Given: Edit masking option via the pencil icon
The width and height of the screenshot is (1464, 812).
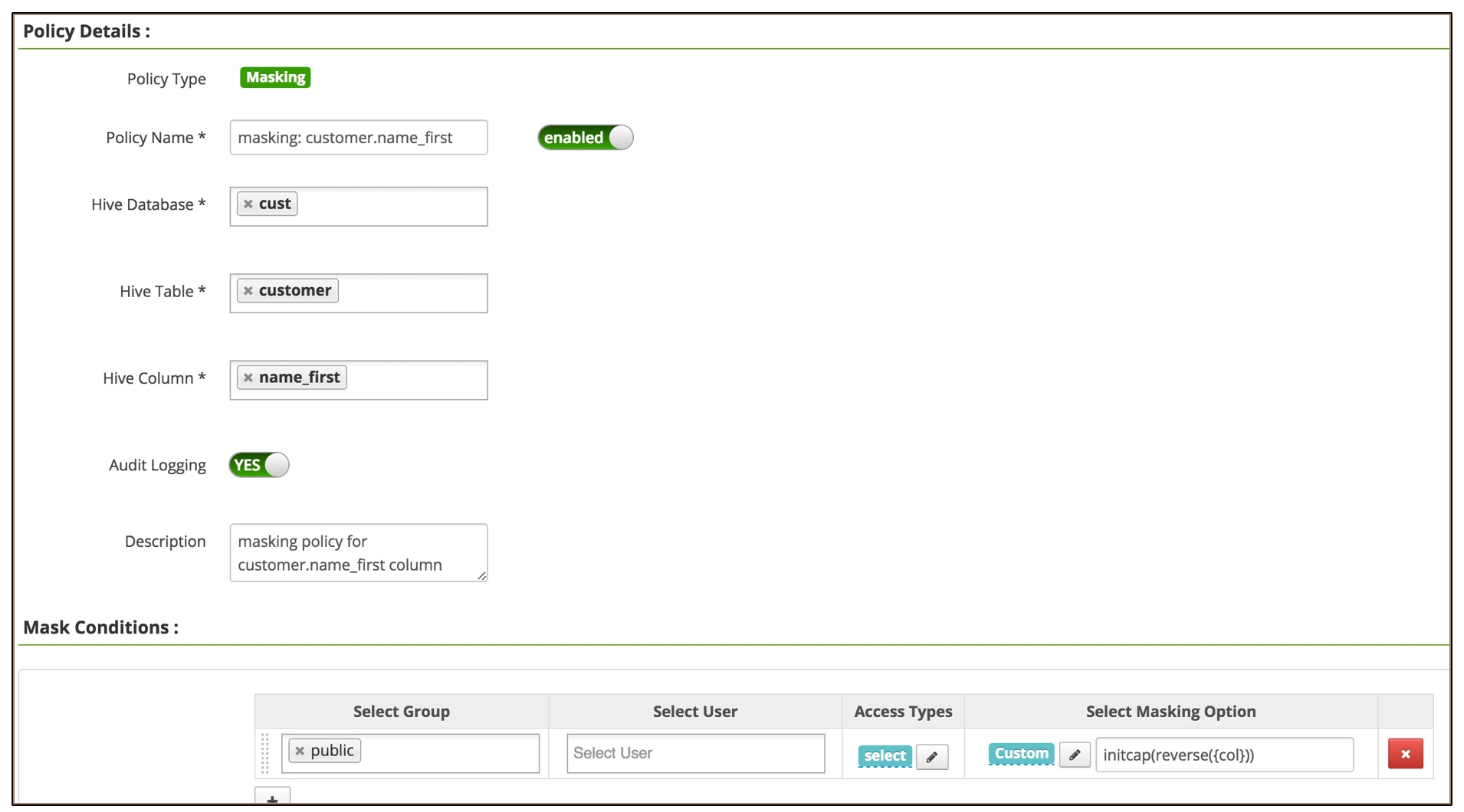Looking at the screenshot, I should 1074,755.
